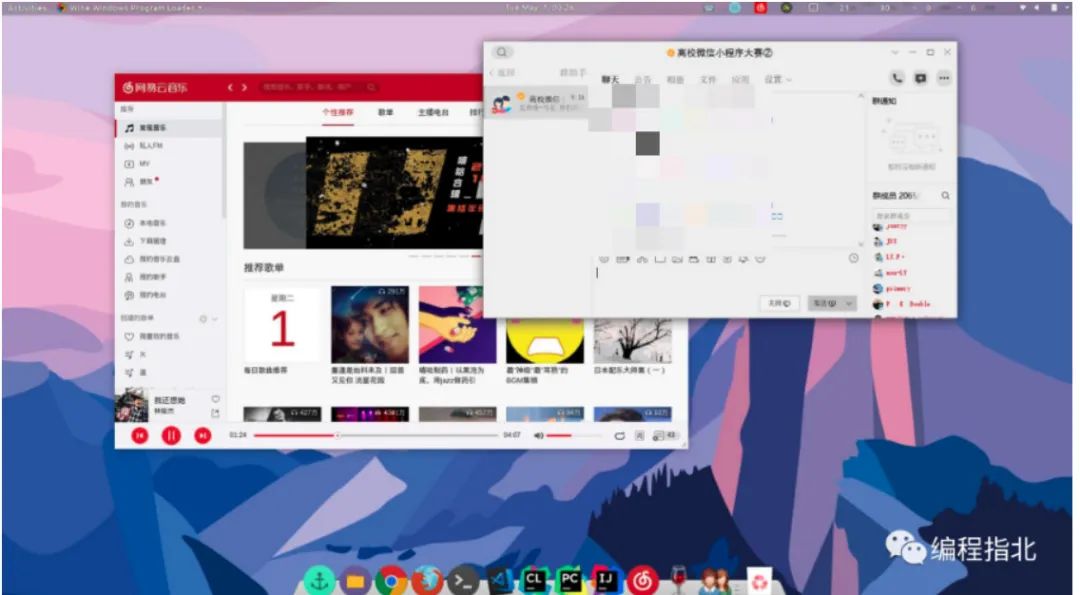
Task: Open 我的歌手 in NetEase sidebar
Action: coord(169,277)
